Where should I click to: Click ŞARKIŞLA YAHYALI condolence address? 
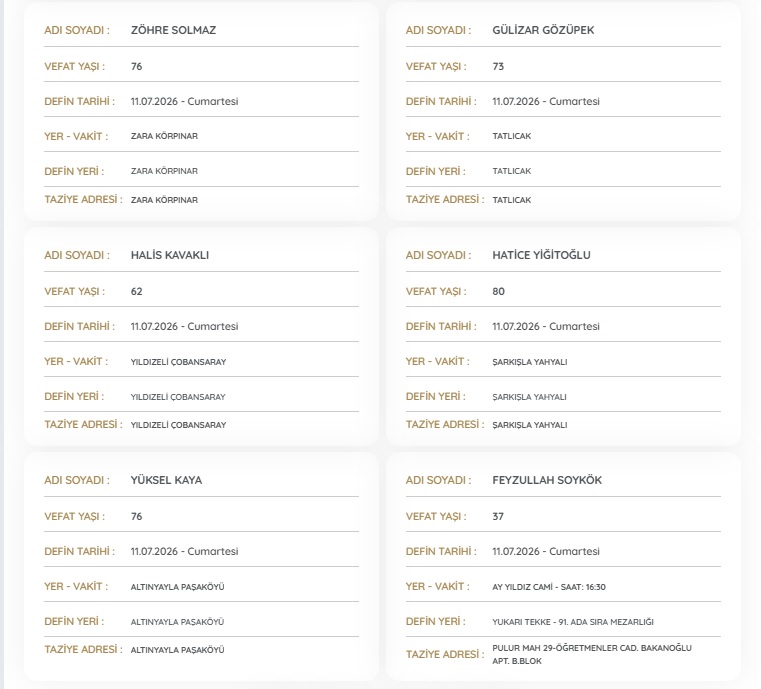pyautogui.click(x=529, y=425)
